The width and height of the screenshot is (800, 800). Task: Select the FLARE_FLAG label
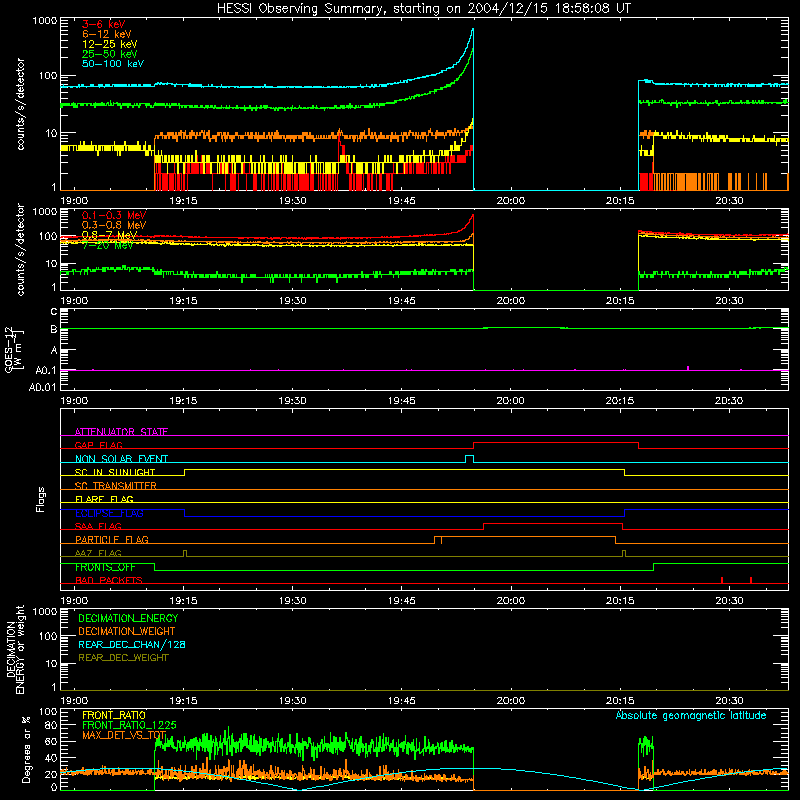coord(104,499)
